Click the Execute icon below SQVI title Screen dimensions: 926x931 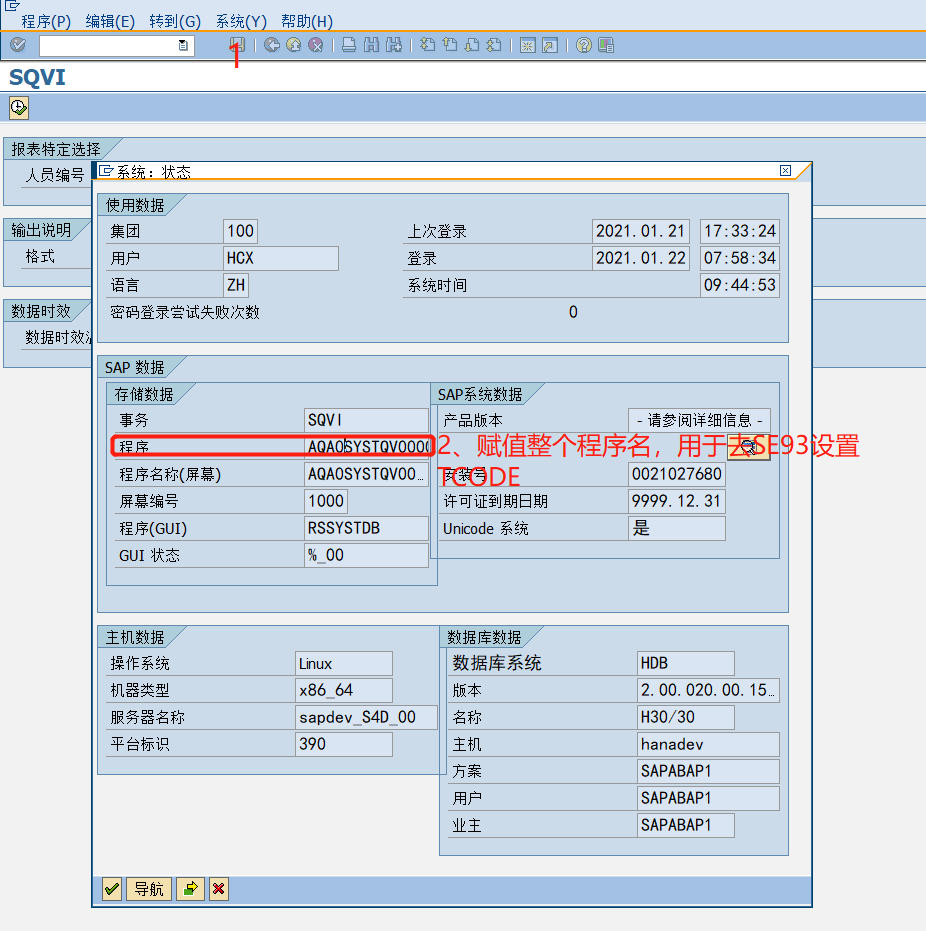coord(17,107)
